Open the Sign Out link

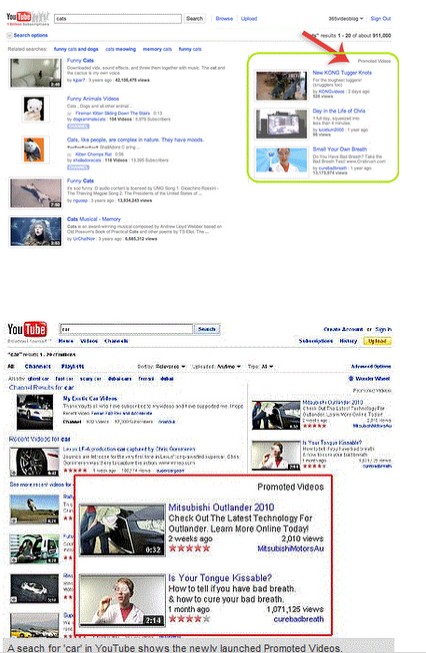(x=381, y=19)
